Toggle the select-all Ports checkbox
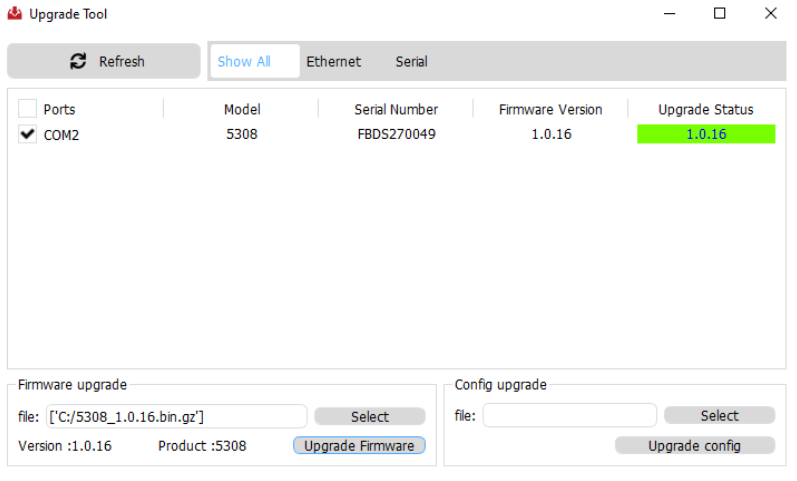Viewport: 797px width, 481px height. tap(28, 109)
